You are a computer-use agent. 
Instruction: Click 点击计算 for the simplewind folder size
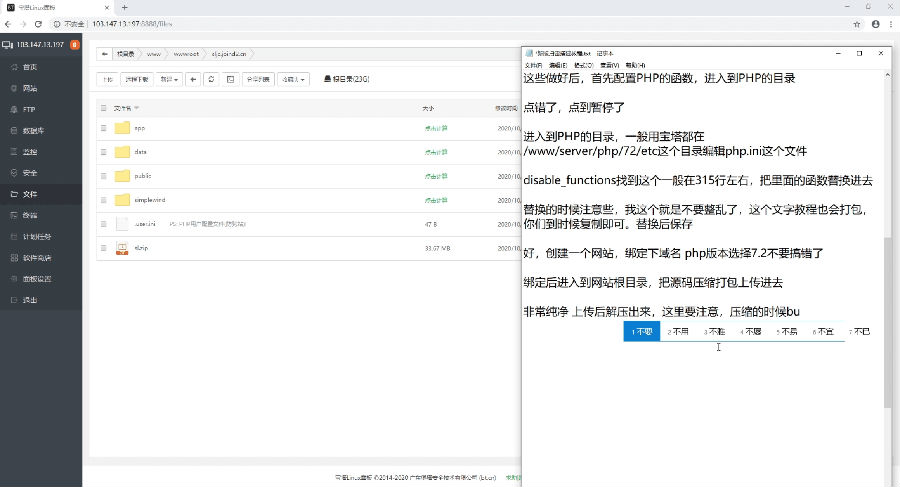point(436,200)
